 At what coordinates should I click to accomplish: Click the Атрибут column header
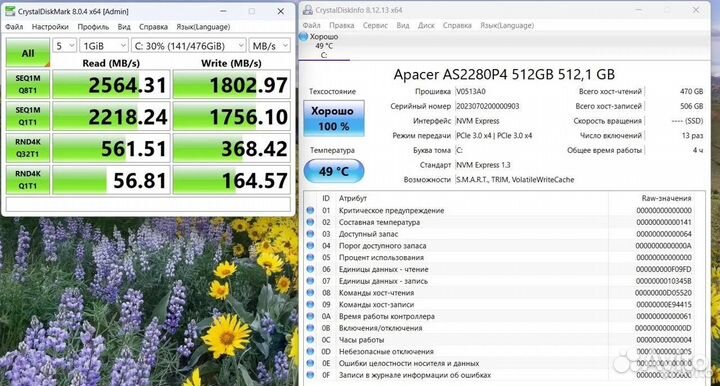[353, 198]
